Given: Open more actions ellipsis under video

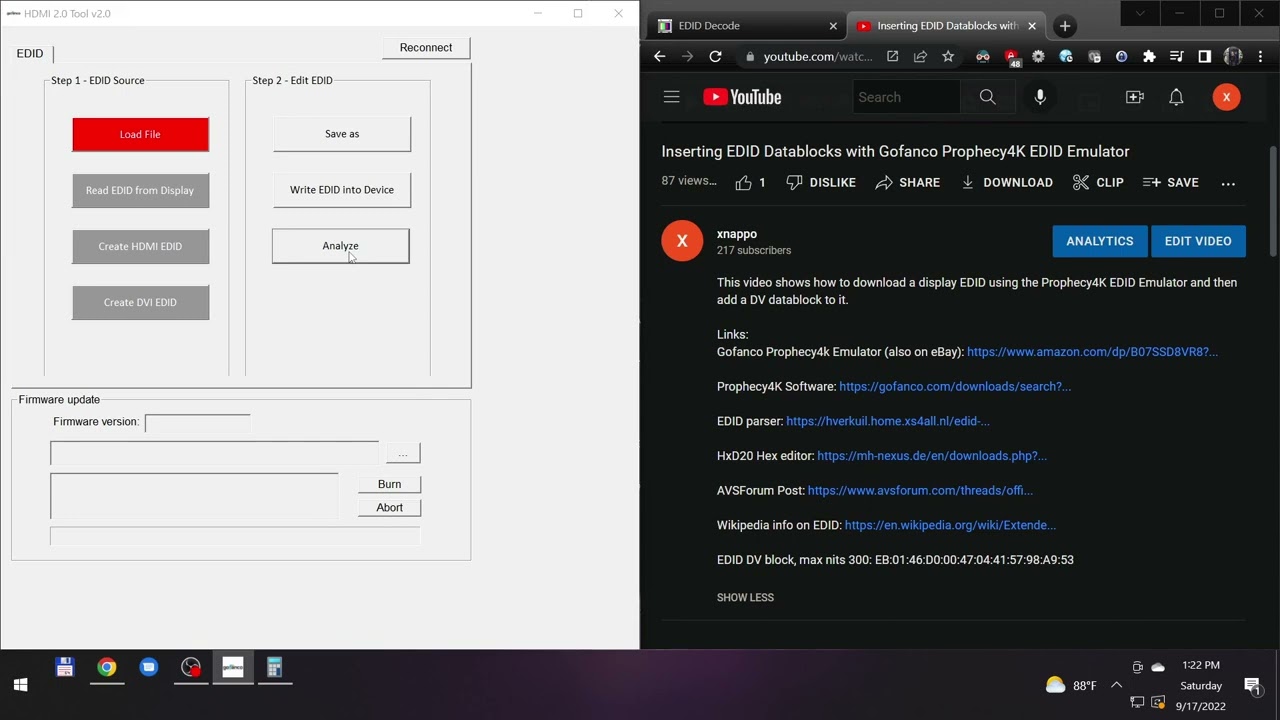Looking at the screenshot, I should click(x=1228, y=183).
